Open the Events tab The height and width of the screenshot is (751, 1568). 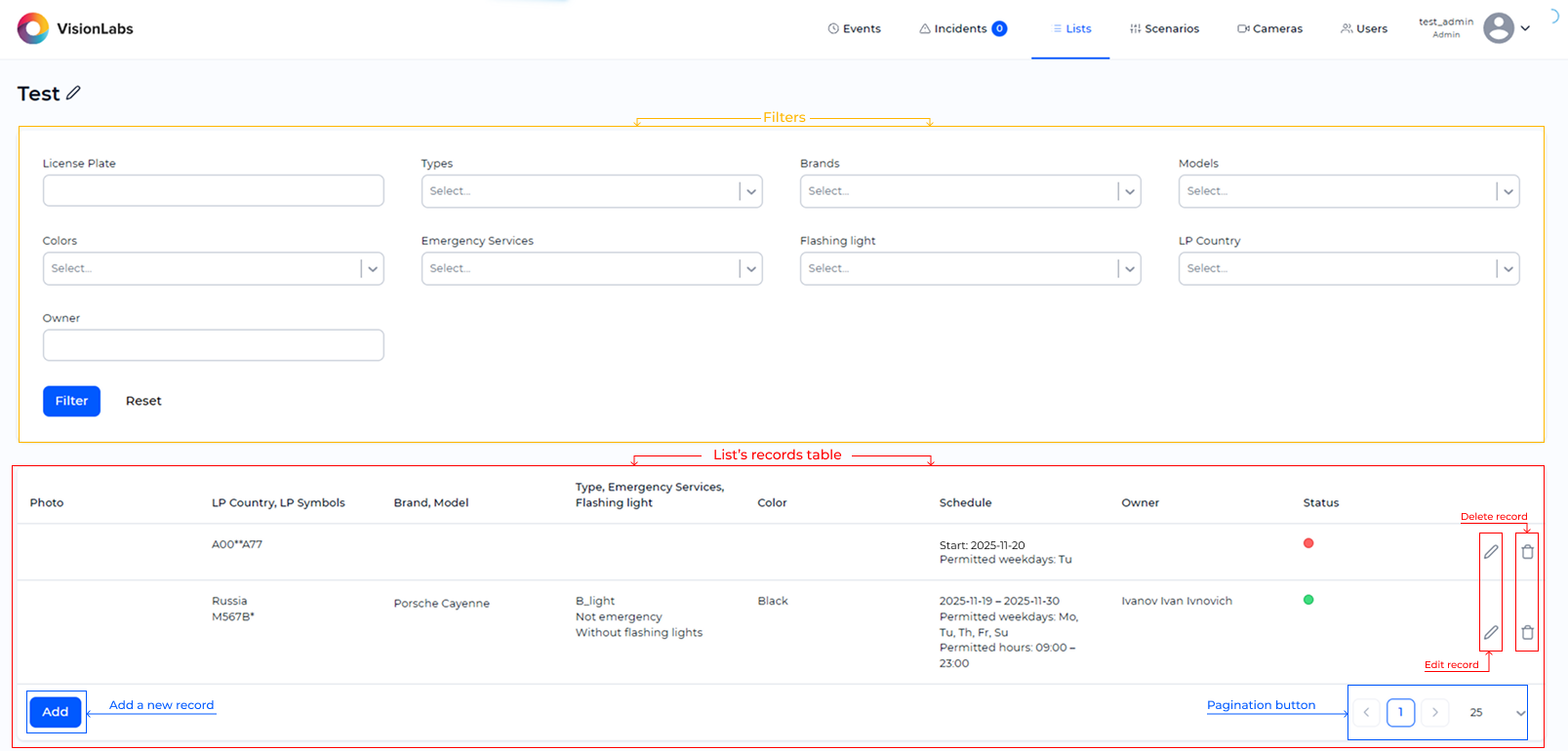click(x=854, y=28)
